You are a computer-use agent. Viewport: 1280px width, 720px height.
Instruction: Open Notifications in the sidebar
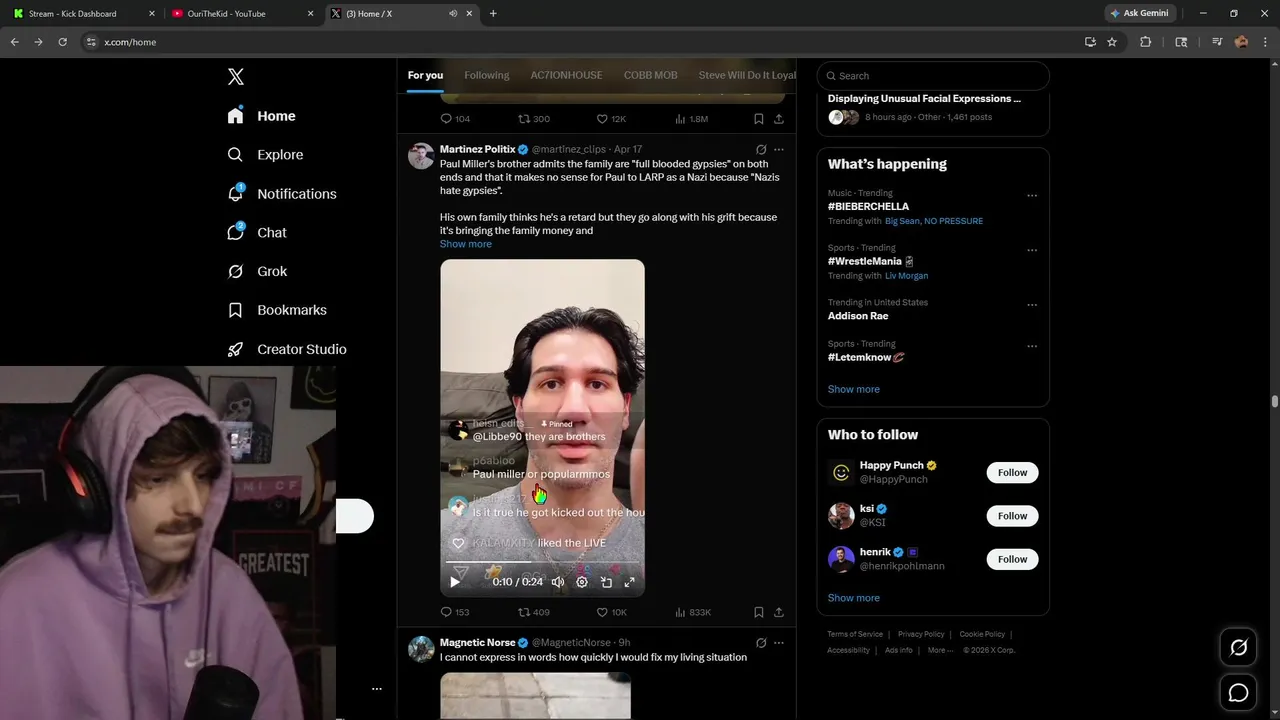point(282,194)
